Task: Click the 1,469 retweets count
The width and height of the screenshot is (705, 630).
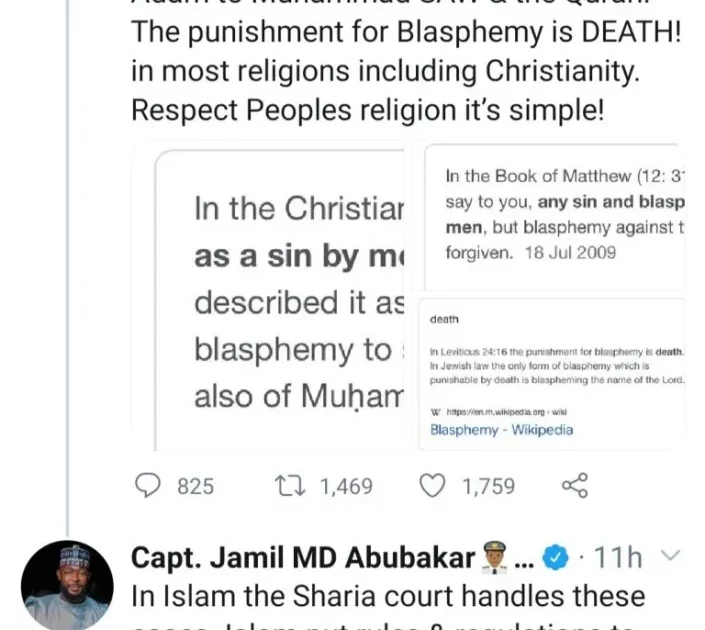Action: point(346,487)
